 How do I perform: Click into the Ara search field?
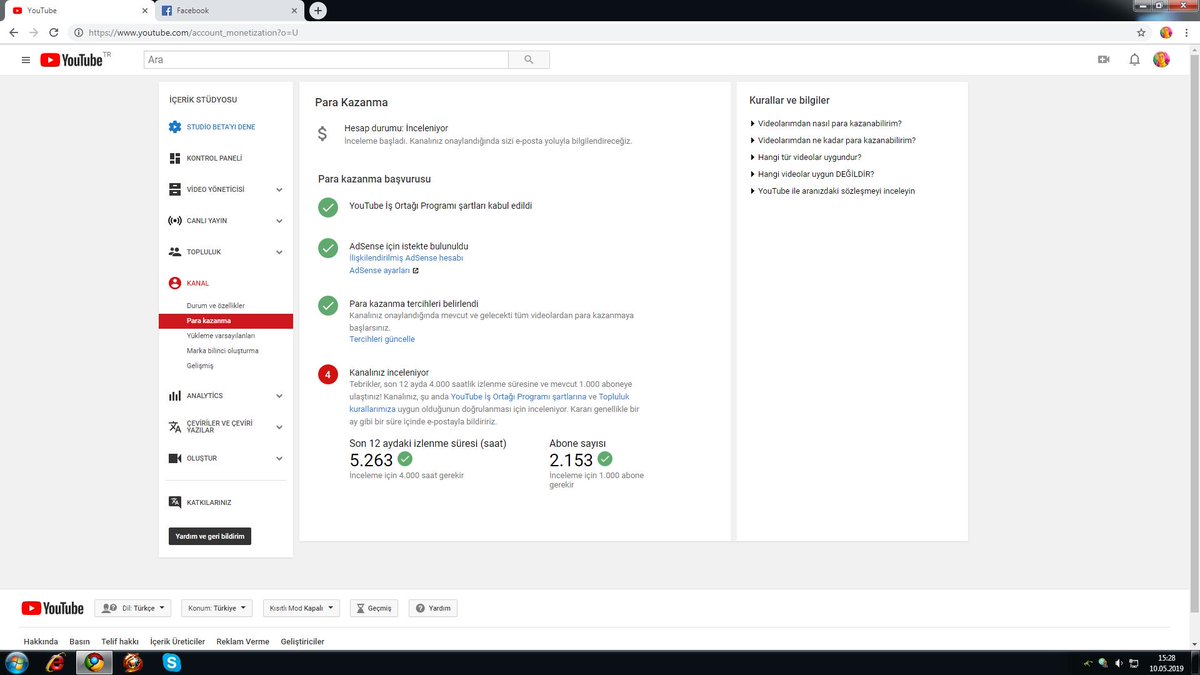(326, 60)
